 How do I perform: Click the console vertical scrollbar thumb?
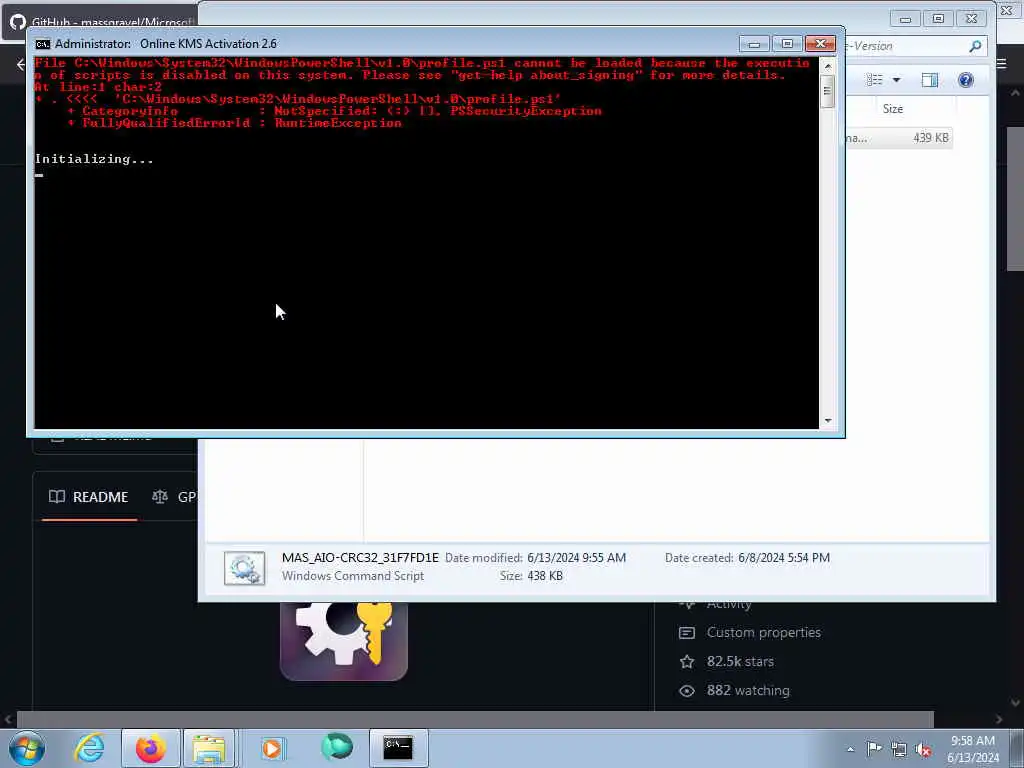coord(827,91)
